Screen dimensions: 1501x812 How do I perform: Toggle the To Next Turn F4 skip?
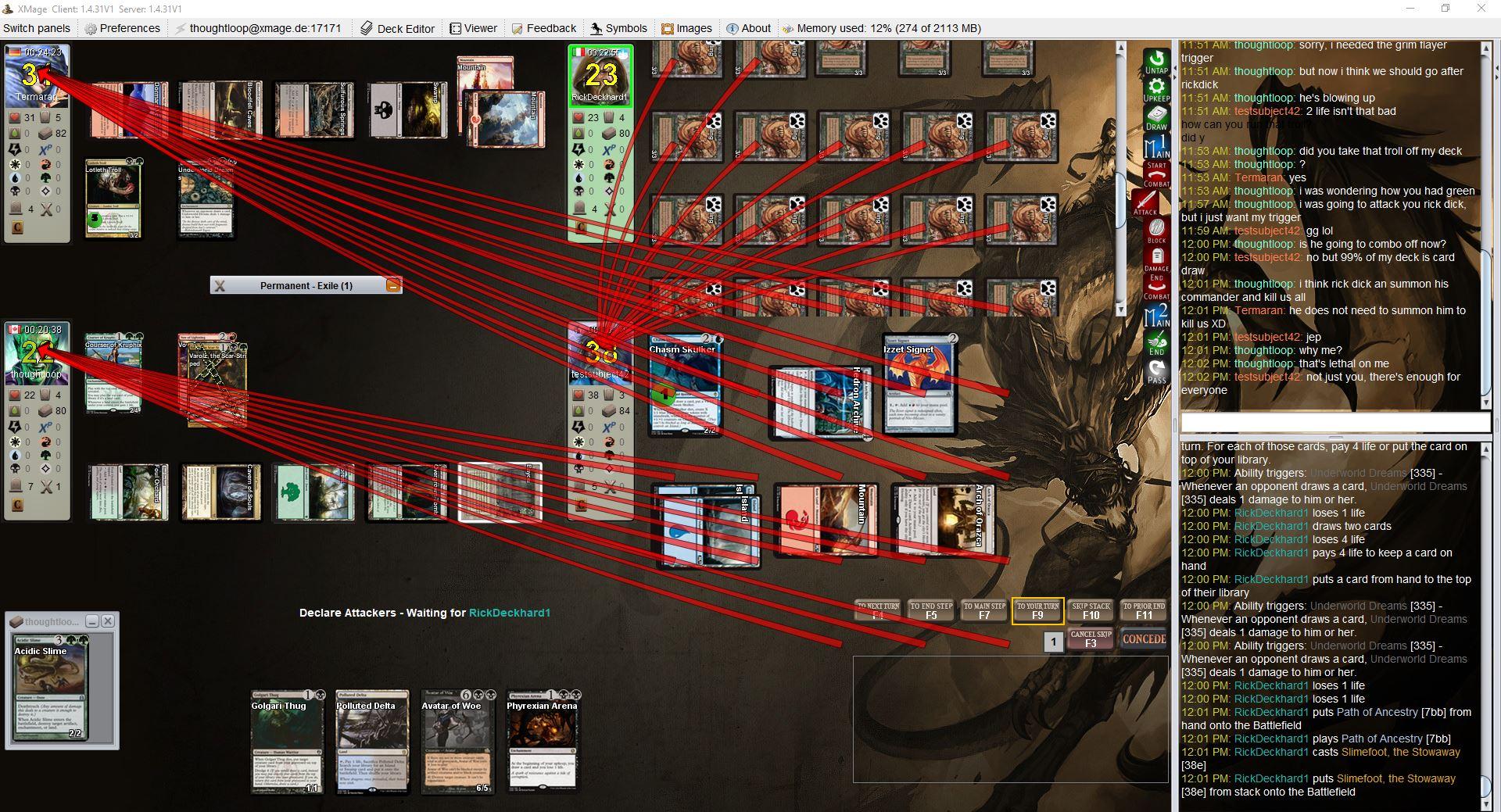878,610
